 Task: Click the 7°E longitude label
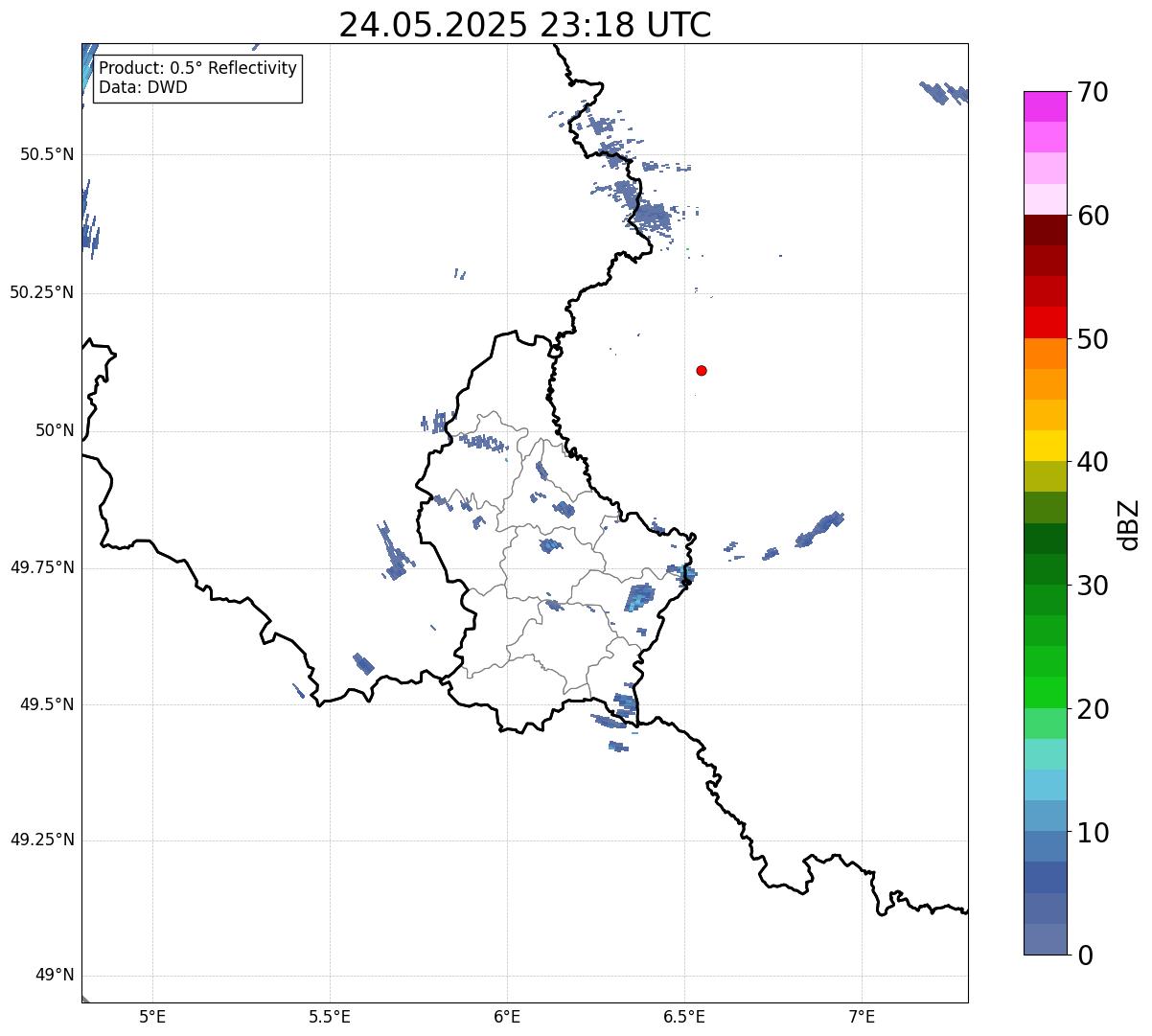tap(862, 1016)
